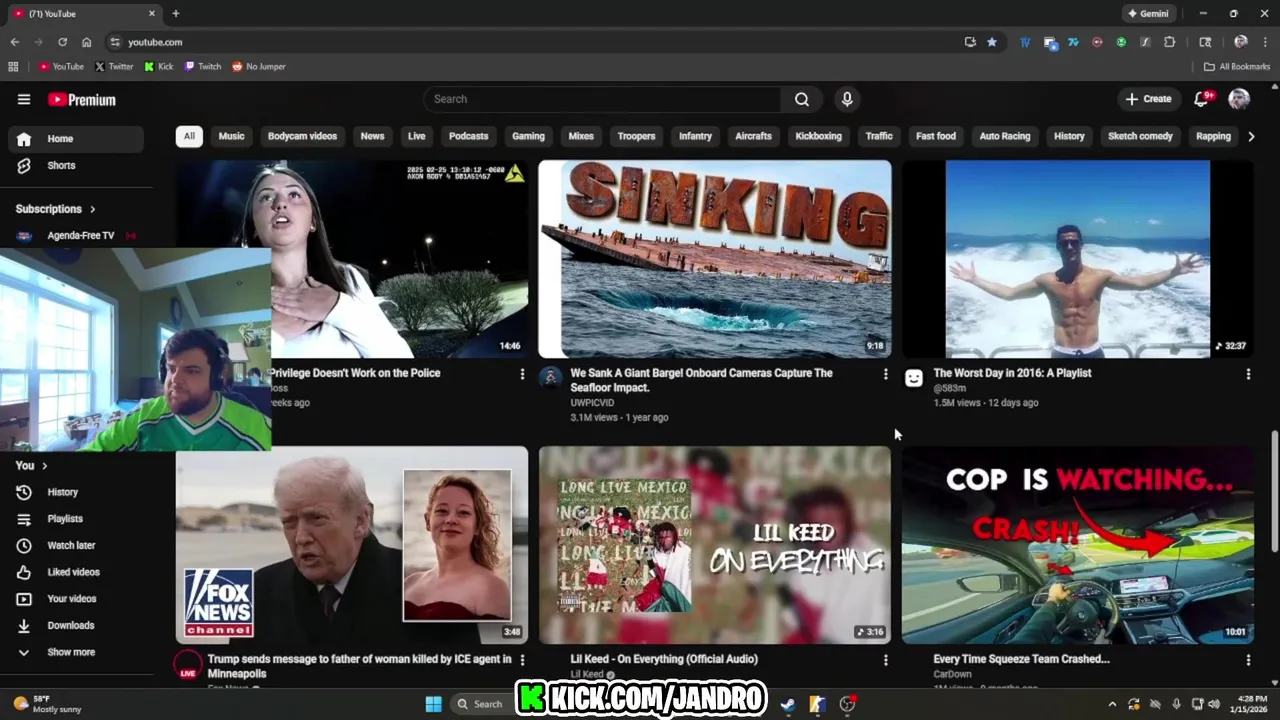Open the Gemini button in Chrome

click(1148, 14)
